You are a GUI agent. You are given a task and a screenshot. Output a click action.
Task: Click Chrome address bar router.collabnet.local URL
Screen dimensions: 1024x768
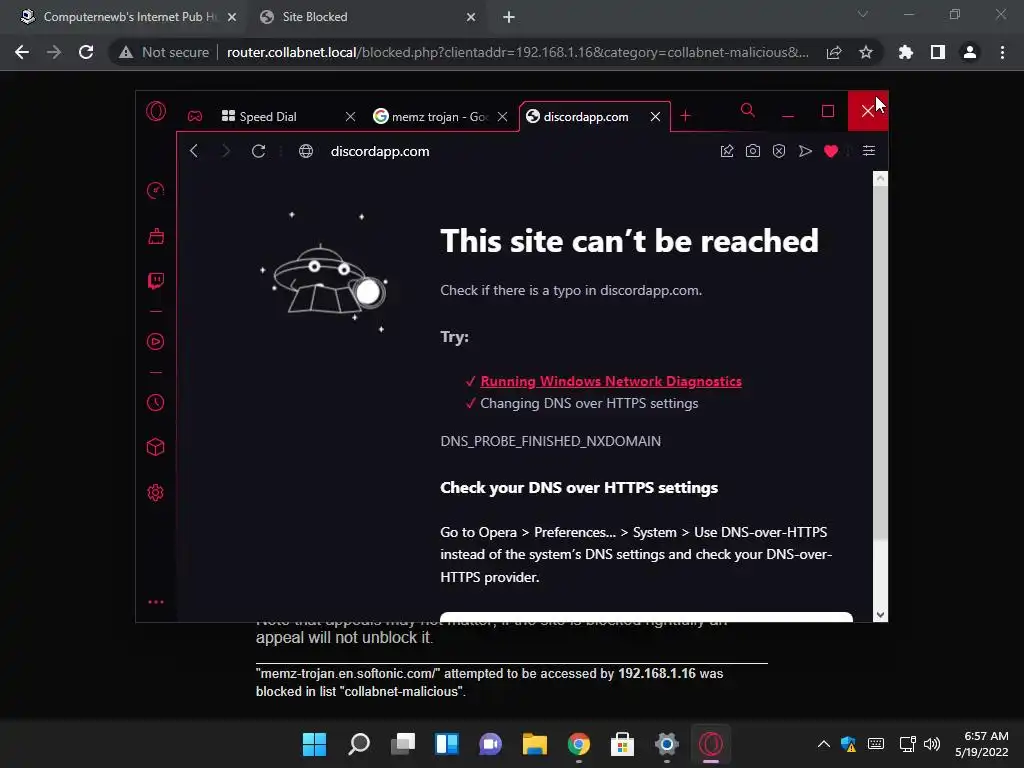(517, 52)
